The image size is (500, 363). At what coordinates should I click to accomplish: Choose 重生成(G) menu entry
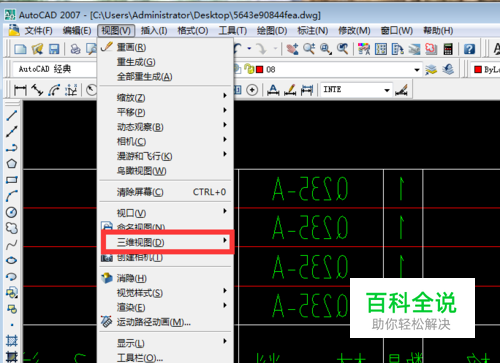(166, 62)
